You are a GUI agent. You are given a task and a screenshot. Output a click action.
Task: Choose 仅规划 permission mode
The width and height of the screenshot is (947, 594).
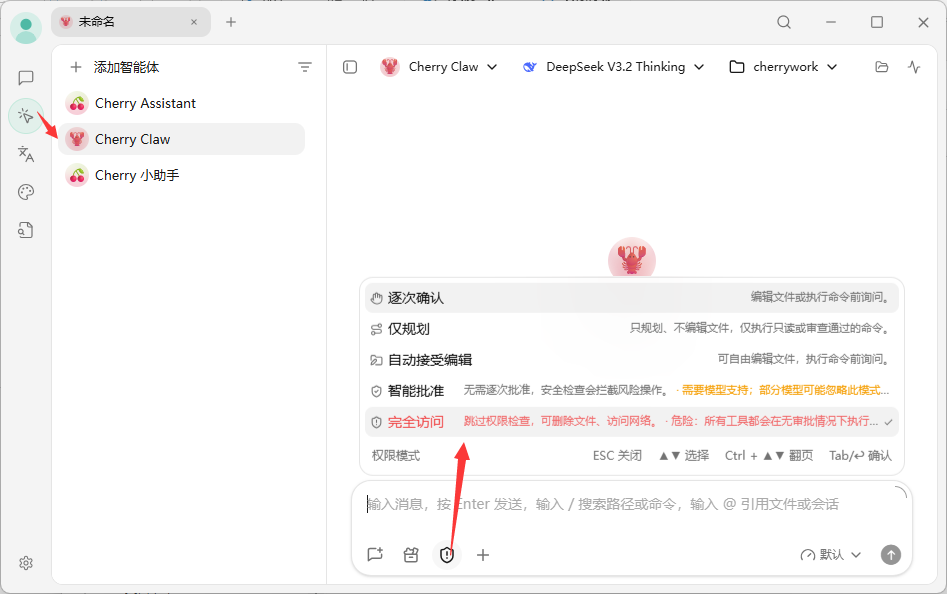click(x=632, y=329)
